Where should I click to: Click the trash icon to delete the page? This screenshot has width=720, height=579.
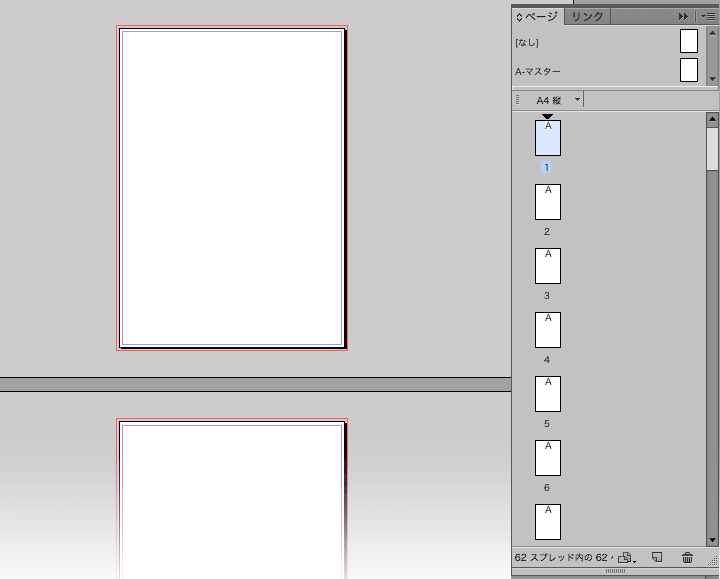click(x=687, y=557)
